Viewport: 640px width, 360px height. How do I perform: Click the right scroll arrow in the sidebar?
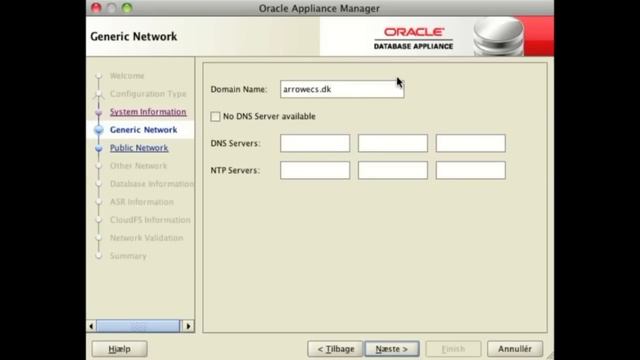[188, 326]
